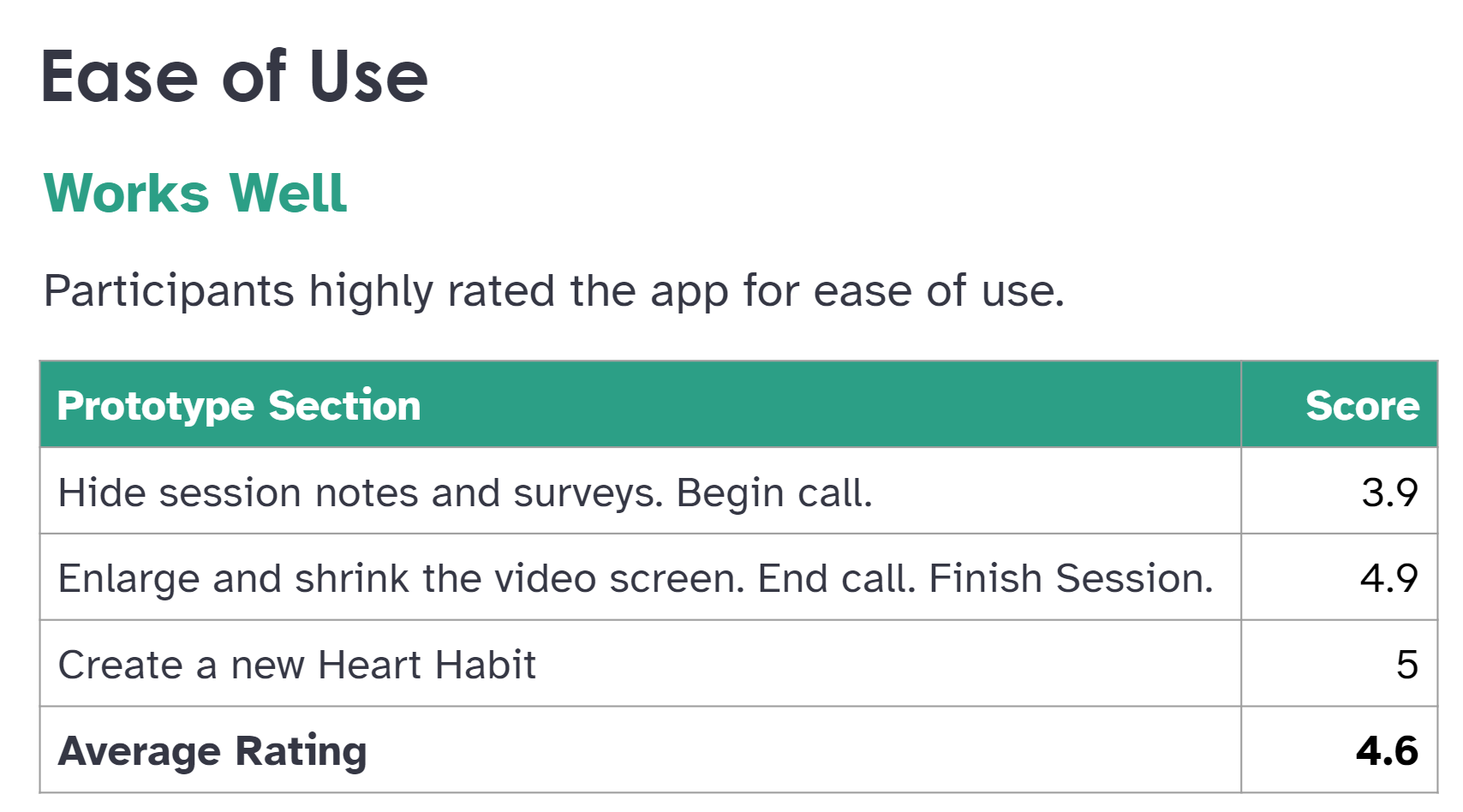This screenshot has height=812, width=1463.
Task: Click the 'Ease of Use' heading
Action: (234, 77)
